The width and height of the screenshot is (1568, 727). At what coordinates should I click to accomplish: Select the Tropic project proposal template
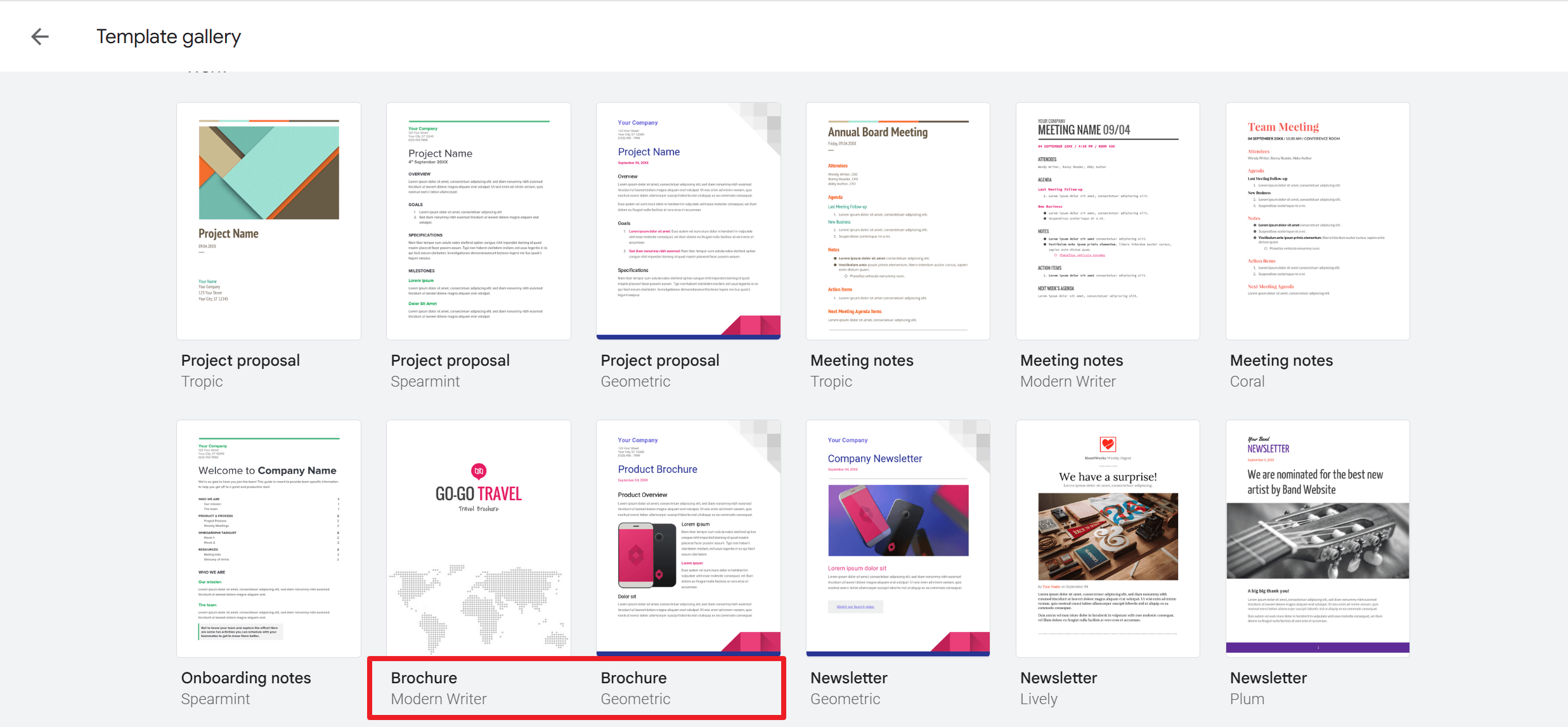tap(270, 221)
